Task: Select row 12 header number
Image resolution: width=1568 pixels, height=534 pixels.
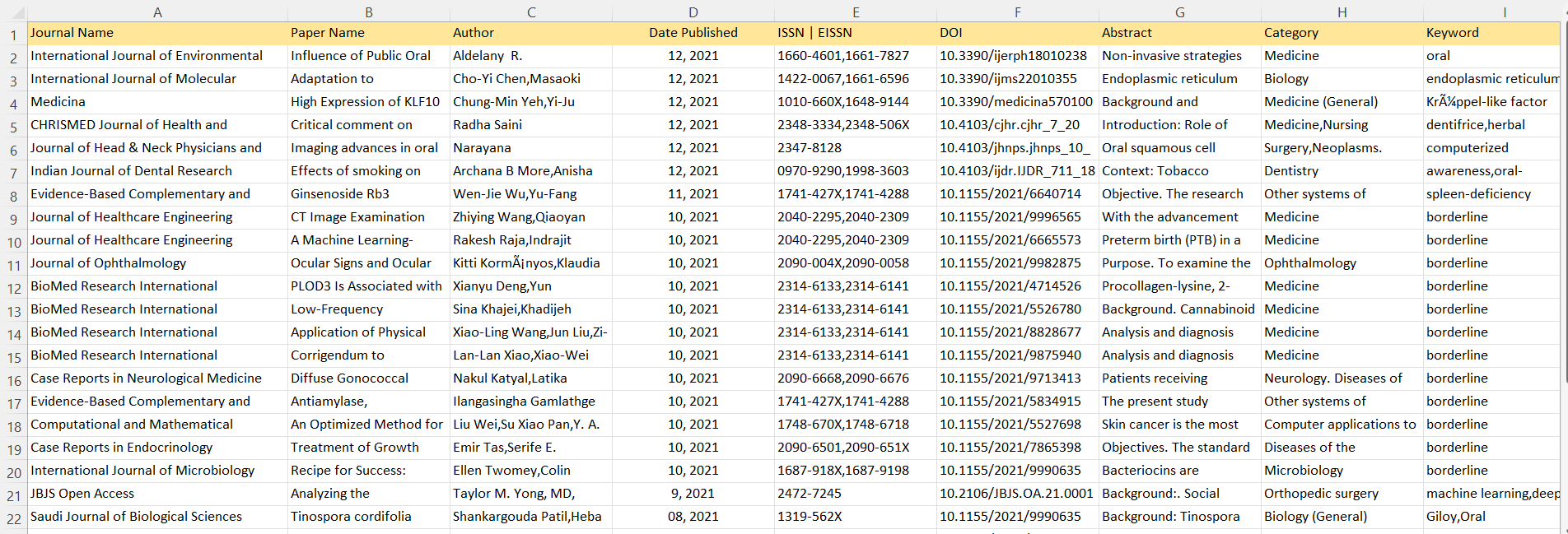Action: tap(13, 289)
